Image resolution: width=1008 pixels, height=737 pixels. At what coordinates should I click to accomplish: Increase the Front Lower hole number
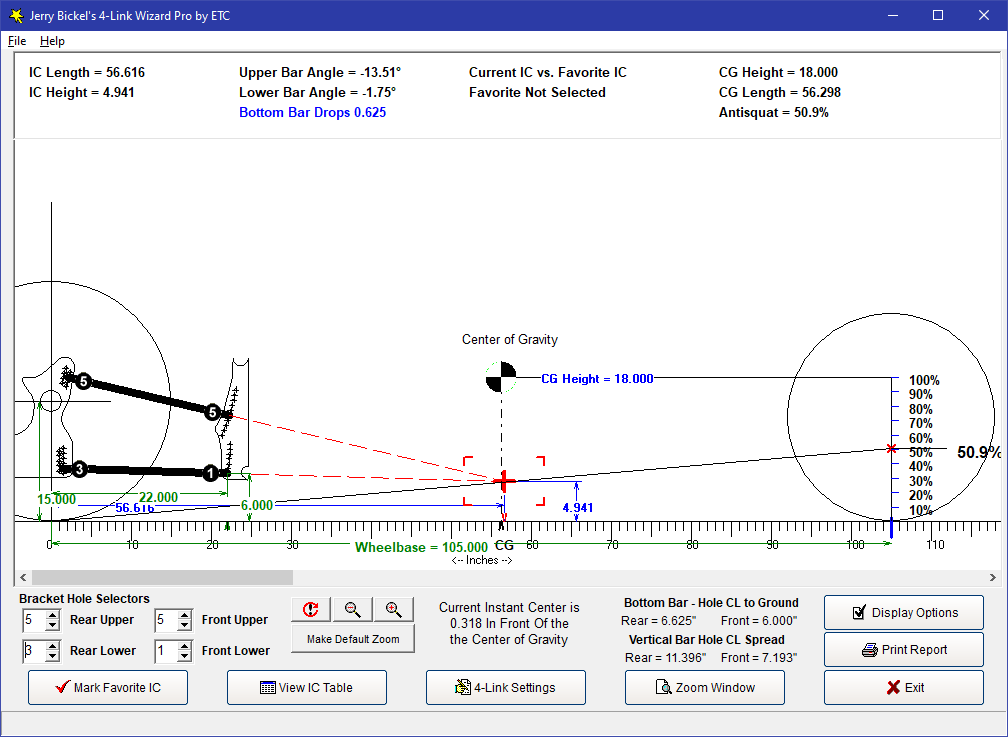184,646
